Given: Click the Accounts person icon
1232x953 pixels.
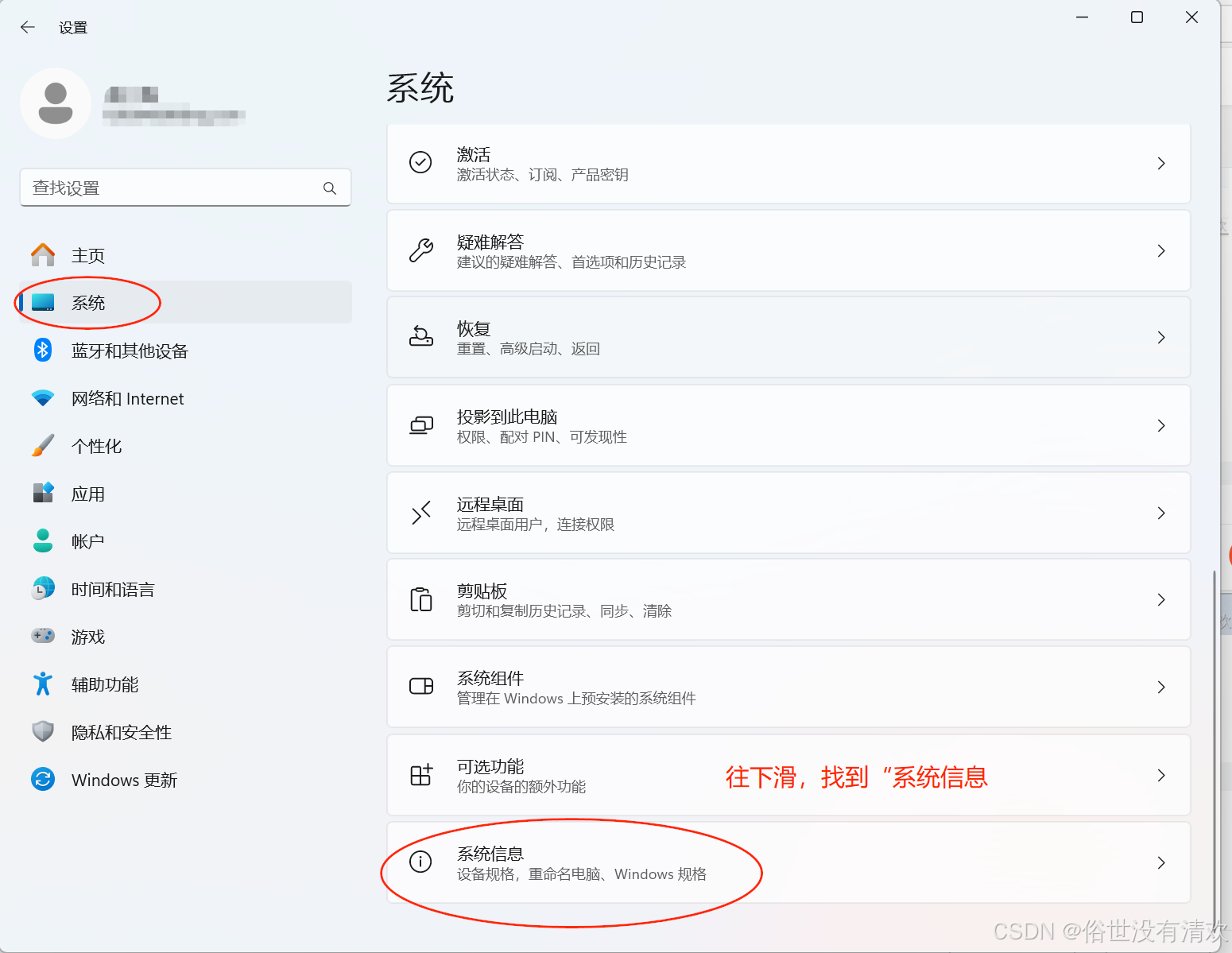Looking at the screenshot, I should (43, 540).
